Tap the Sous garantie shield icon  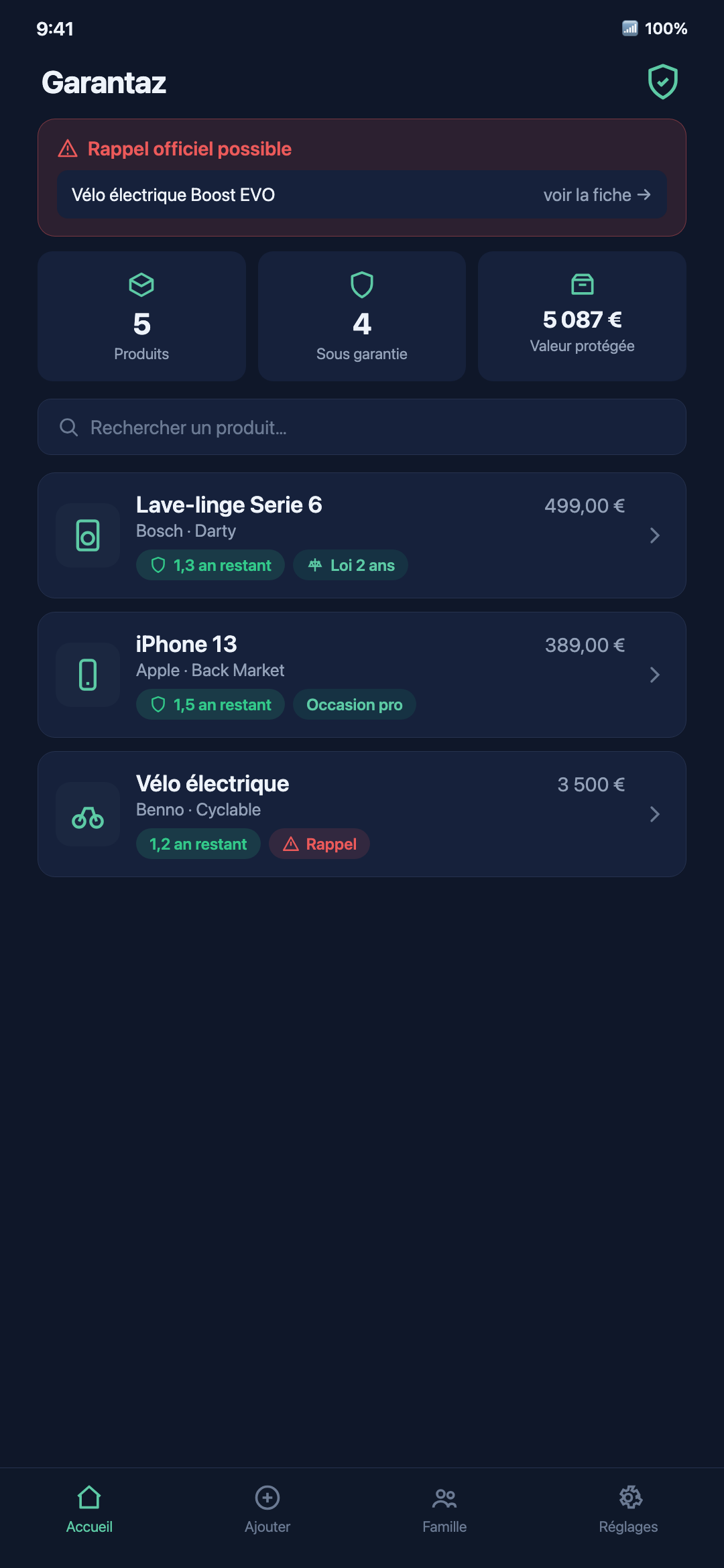(x=362, y=285)
